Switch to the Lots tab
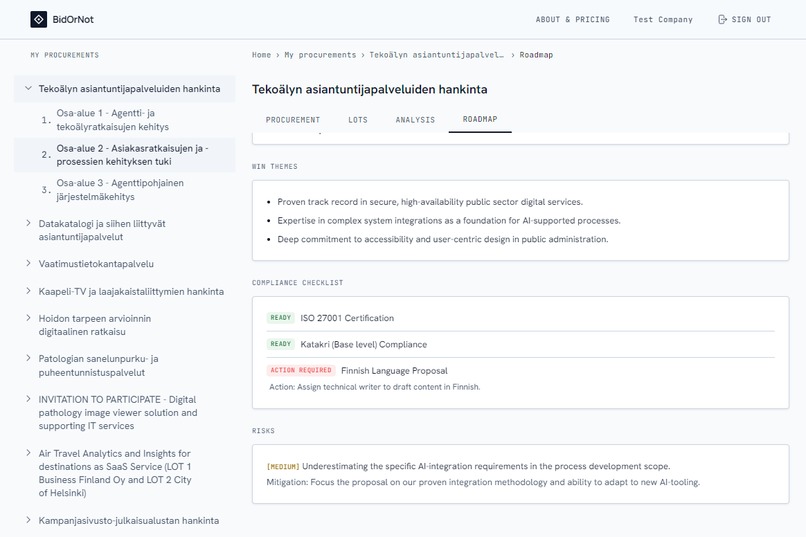This screenshot has width=806, height=537. (358, 120)
